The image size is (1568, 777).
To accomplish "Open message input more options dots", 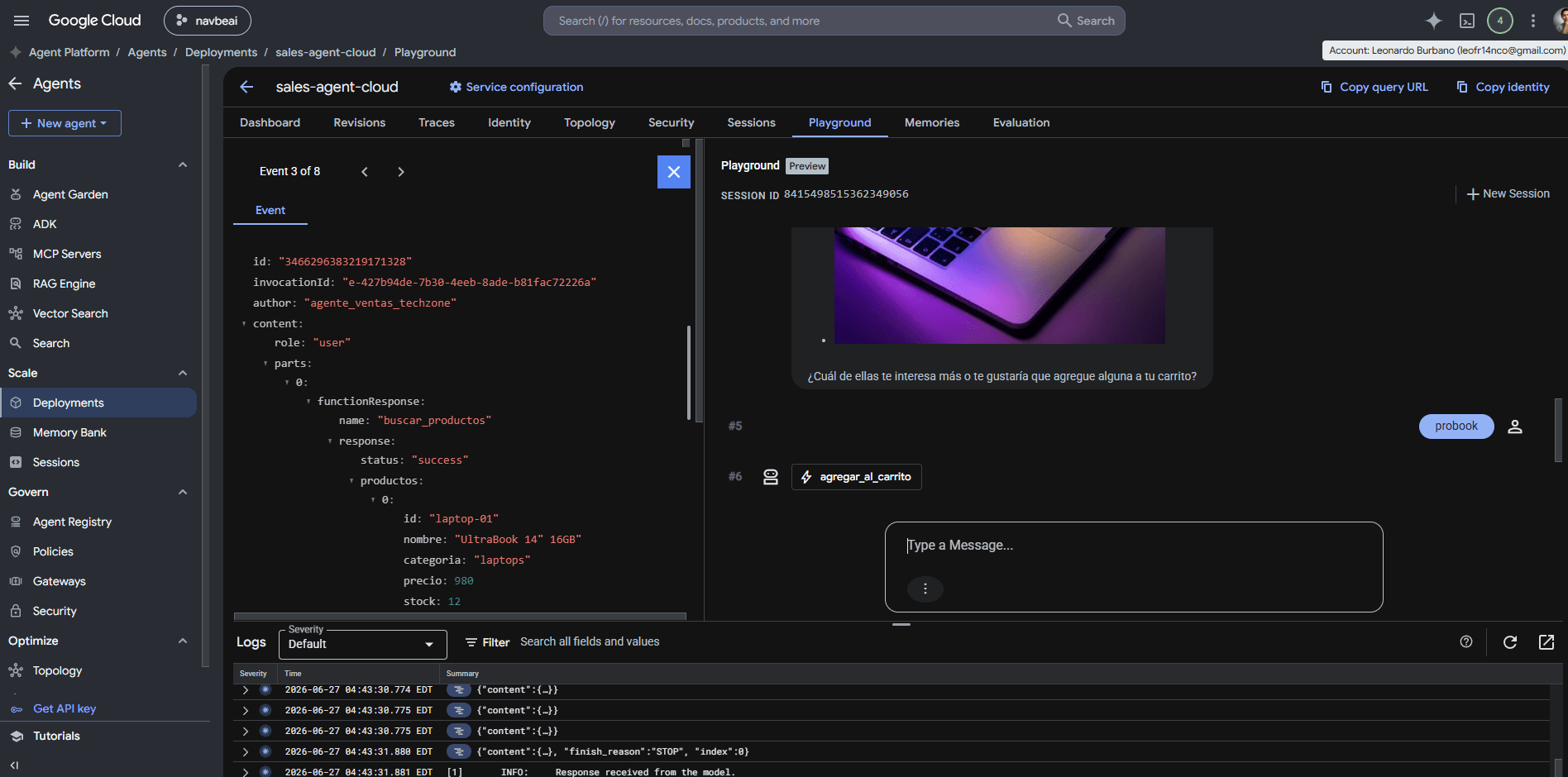I will pyautogui.click(x=925, y=589).
